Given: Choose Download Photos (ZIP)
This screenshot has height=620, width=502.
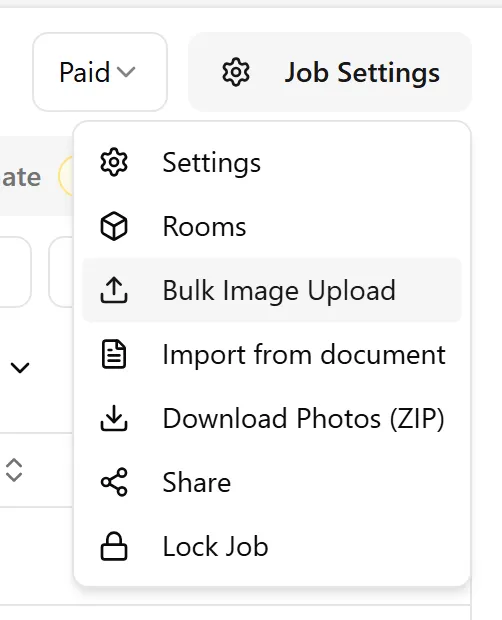Looking at the screenshot, I should [x=272, y=418].
